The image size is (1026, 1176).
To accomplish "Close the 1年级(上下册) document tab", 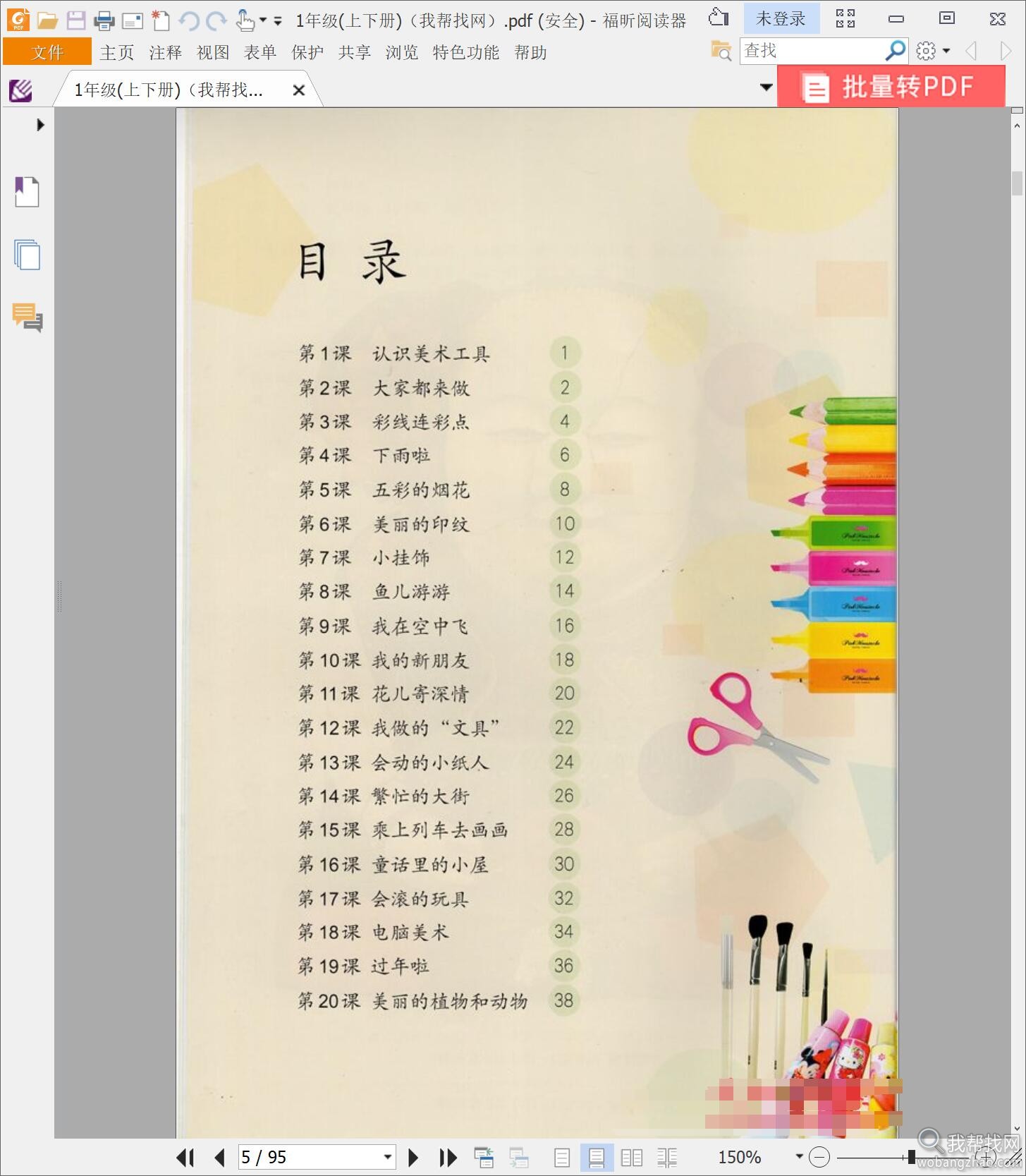I will (299, 90).
